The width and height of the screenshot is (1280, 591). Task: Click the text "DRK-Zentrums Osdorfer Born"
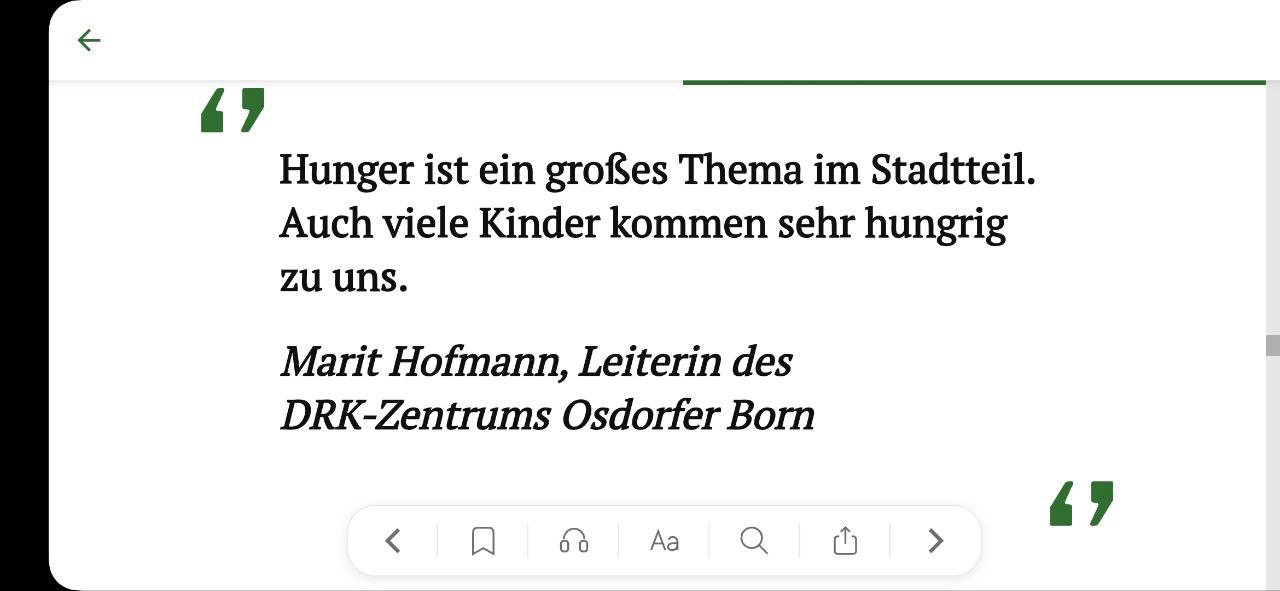click(547, 415)
